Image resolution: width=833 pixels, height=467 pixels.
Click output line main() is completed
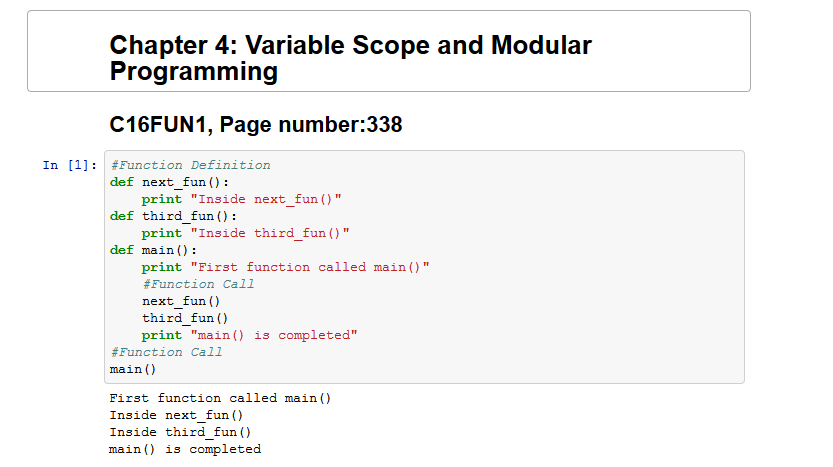[x=185, y=449]
